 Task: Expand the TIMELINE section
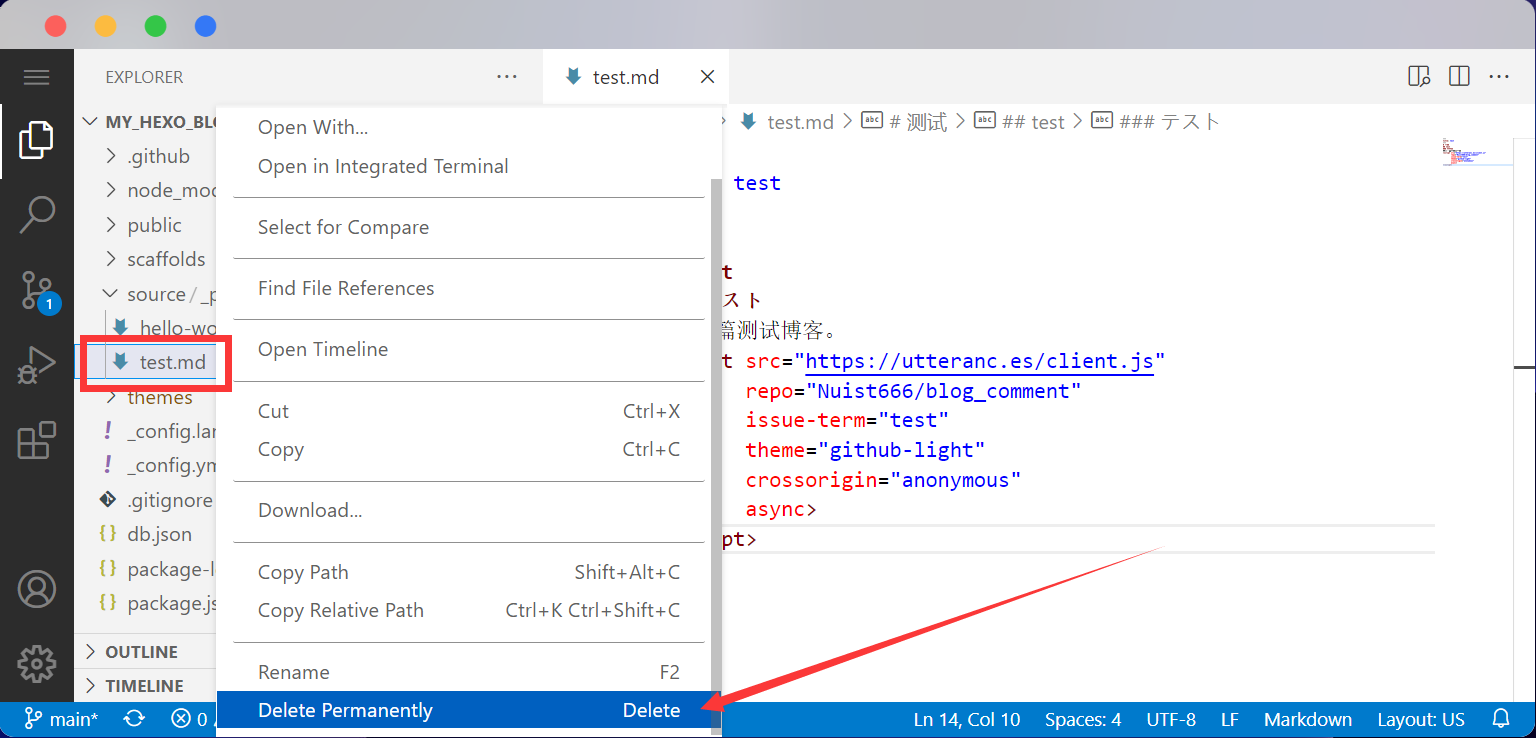coord(144,686)
